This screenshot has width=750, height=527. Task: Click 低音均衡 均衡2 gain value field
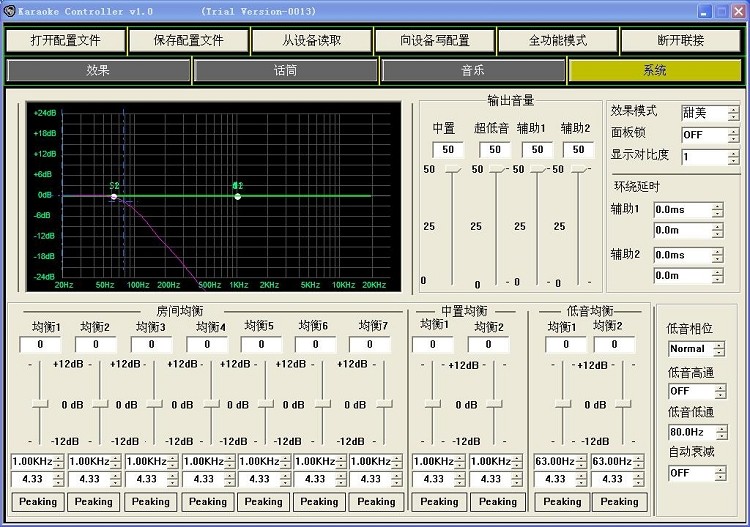pyautogui.click(x=615, y=344)
